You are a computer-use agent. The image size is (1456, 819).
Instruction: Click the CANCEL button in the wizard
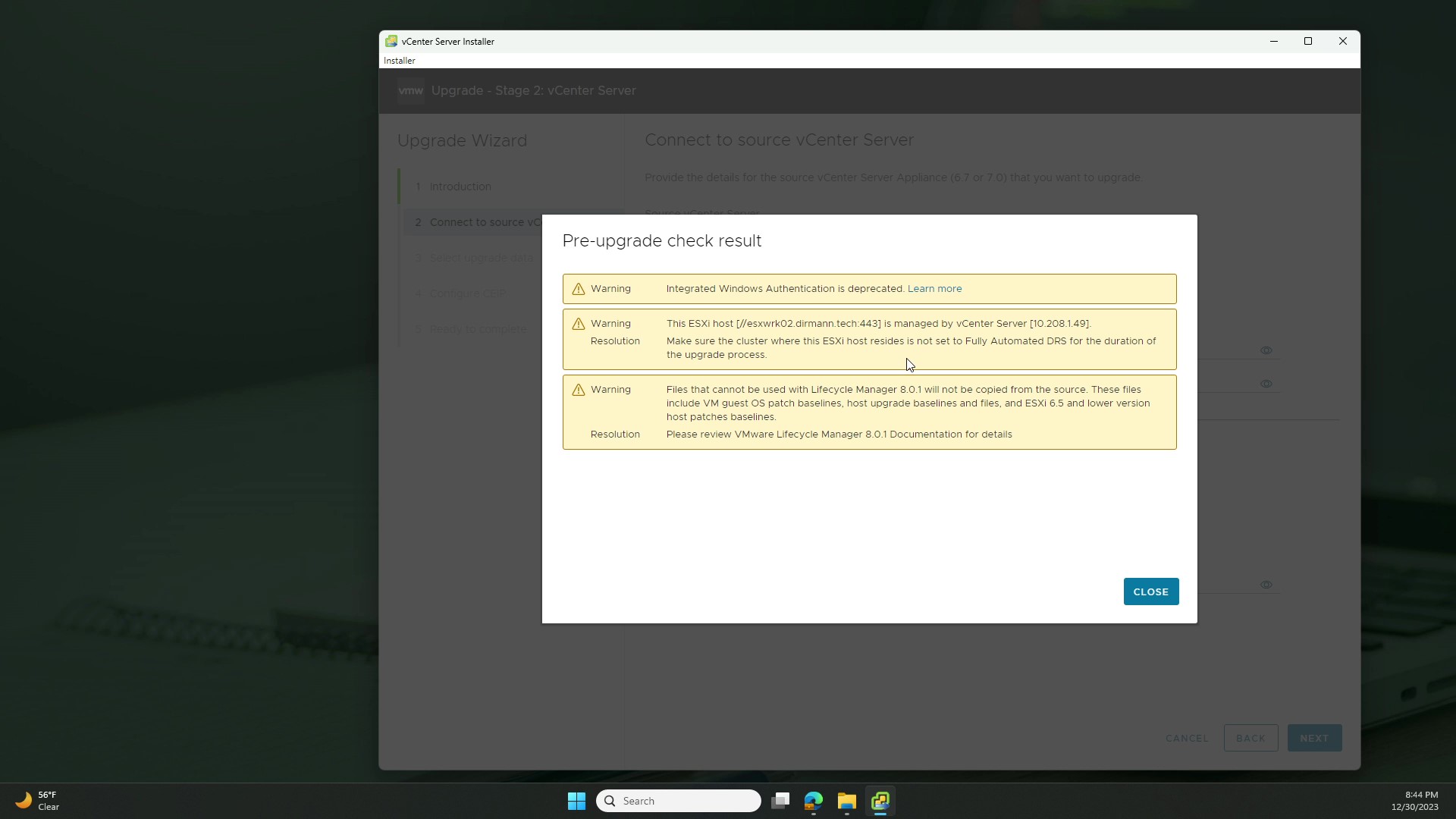(1187, 738)
